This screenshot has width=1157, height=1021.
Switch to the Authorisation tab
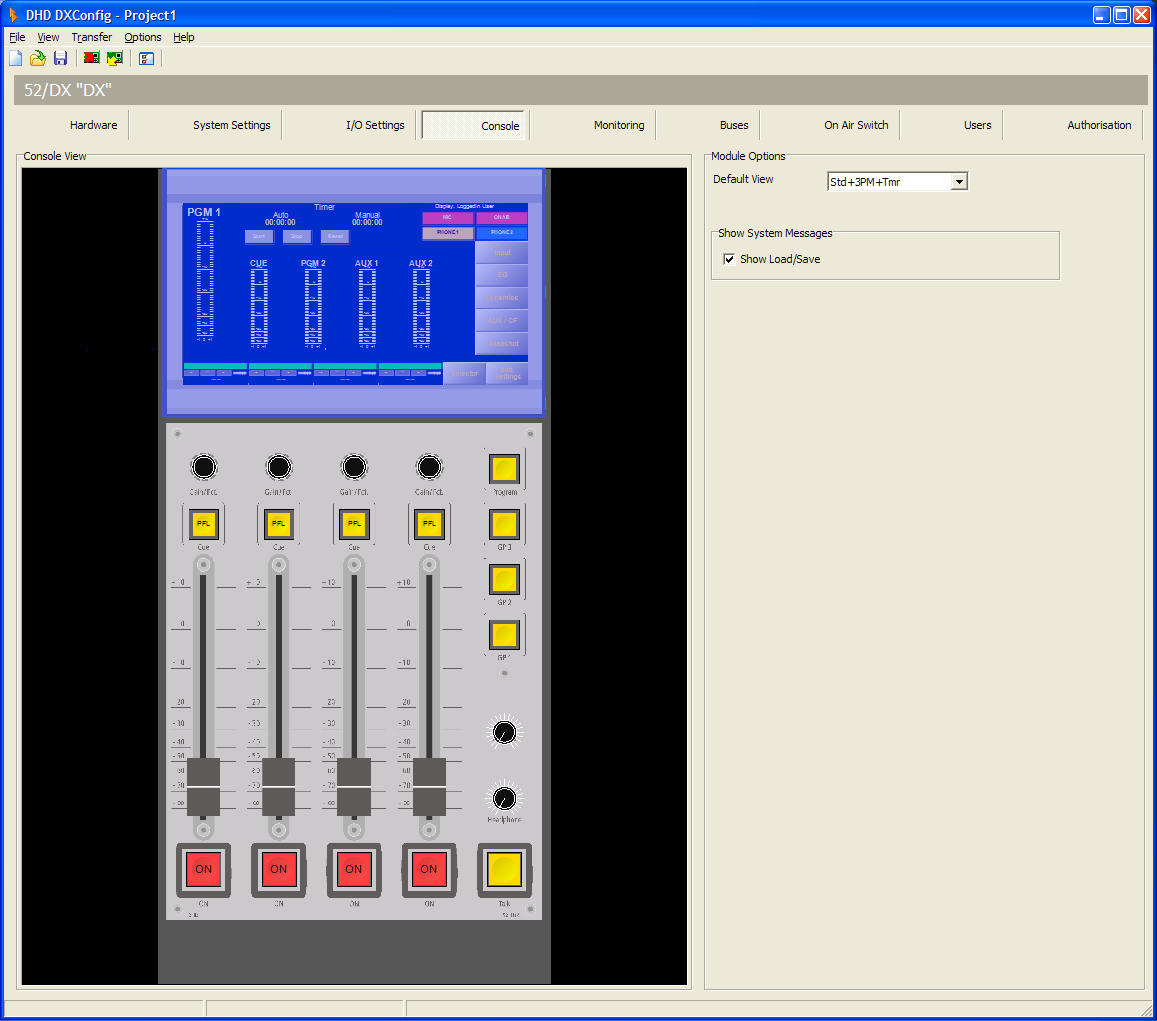(1099, 125)
